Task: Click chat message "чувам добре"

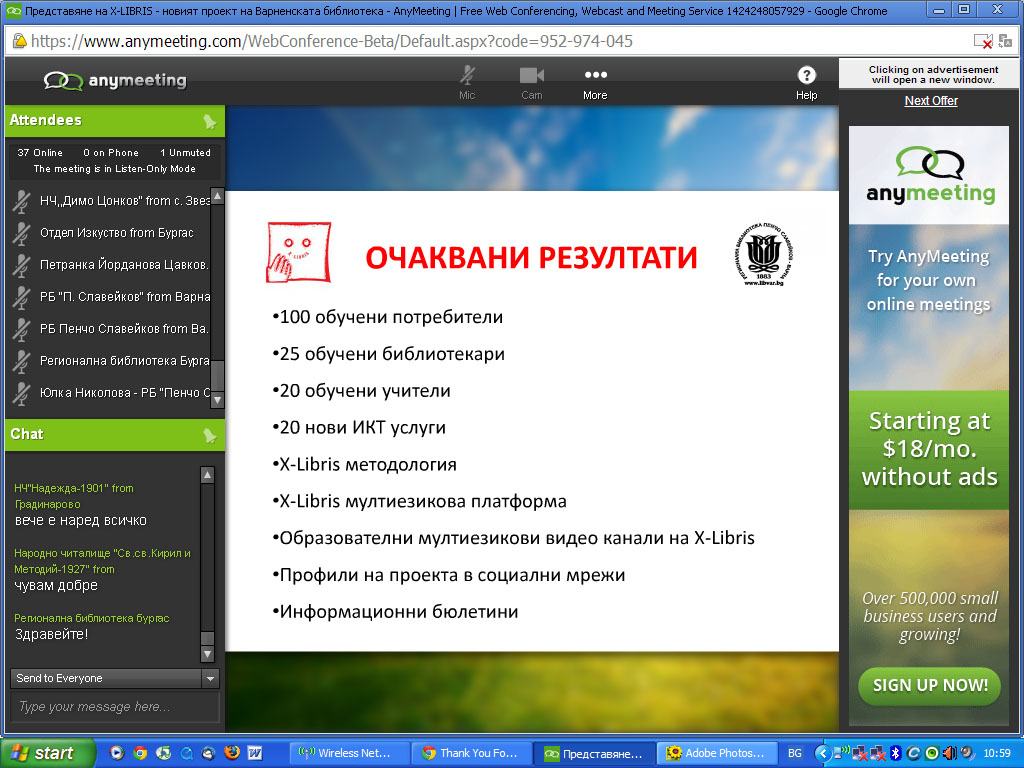Action: (x=56, y=586)
